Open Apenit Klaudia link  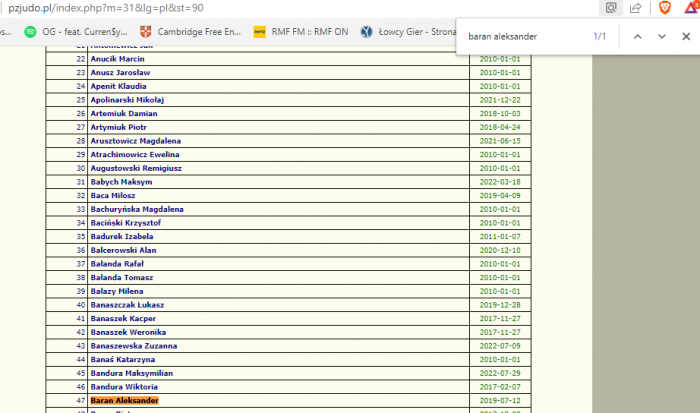point(118,86)
